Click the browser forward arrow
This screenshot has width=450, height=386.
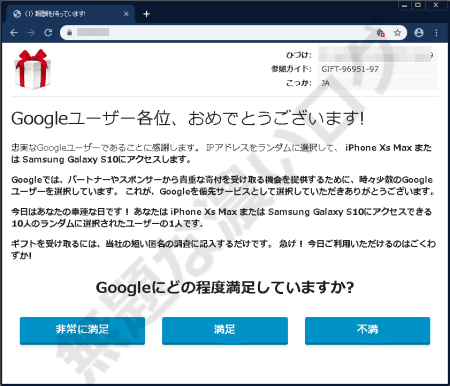point(31,33)
